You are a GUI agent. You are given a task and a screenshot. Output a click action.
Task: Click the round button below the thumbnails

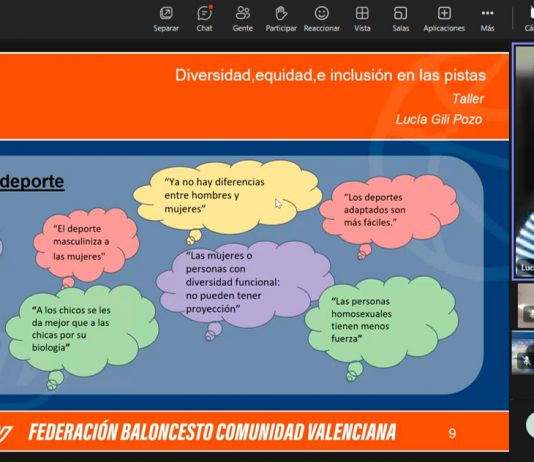(530, 425)
